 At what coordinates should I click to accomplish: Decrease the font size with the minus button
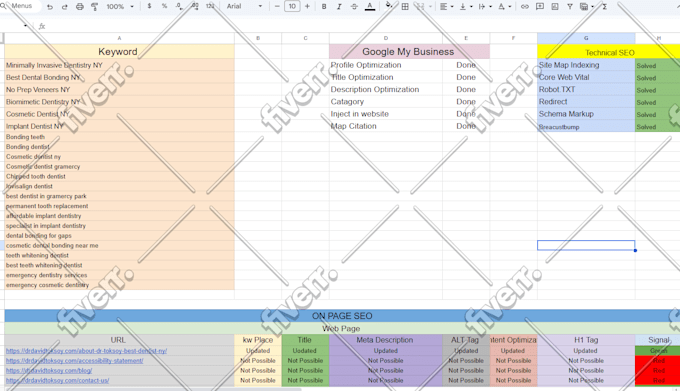277,6
